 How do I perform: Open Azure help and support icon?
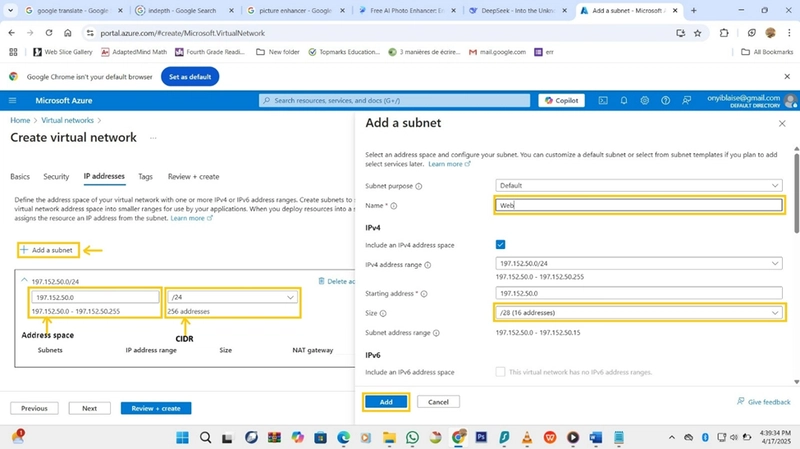665,101
